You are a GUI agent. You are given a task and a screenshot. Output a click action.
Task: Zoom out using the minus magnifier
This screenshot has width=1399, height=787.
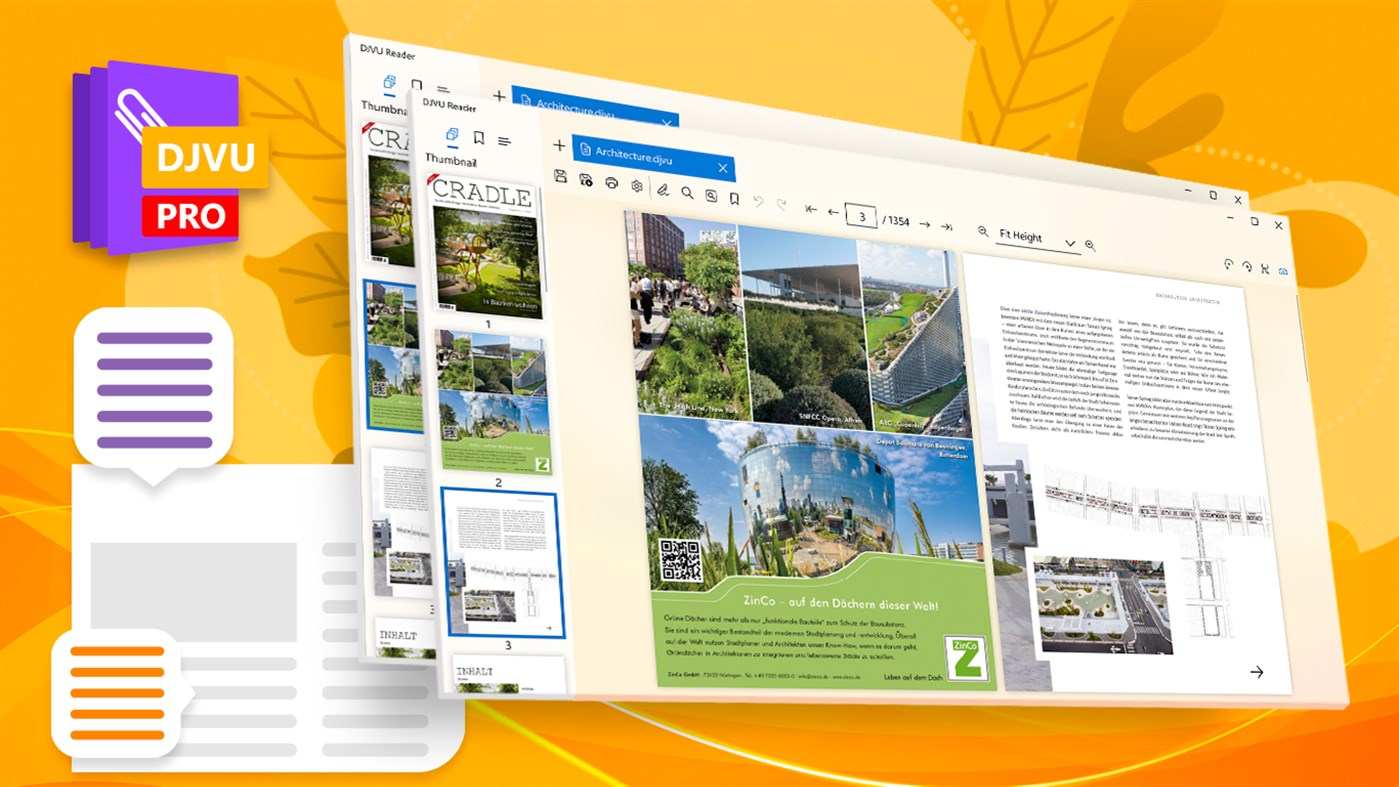[983, 232]
